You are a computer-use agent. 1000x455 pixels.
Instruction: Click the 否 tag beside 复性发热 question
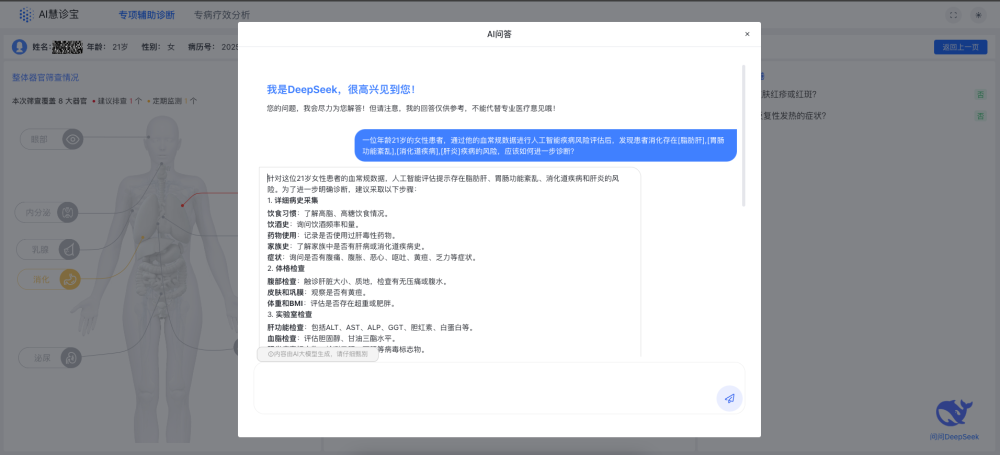980,116
